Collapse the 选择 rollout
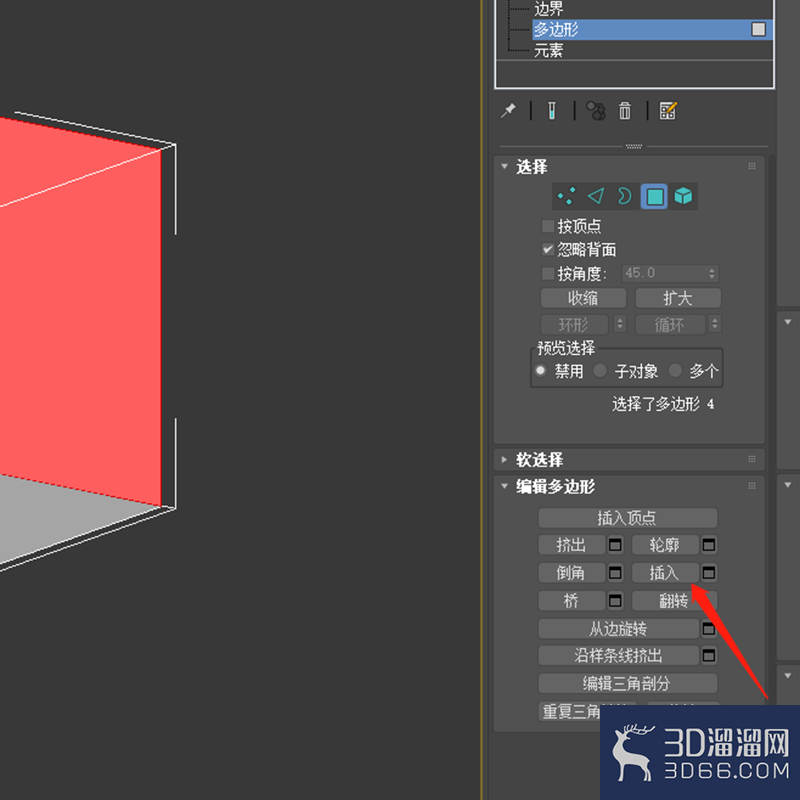This screenshot has height=800, width=800. (505, 166)
